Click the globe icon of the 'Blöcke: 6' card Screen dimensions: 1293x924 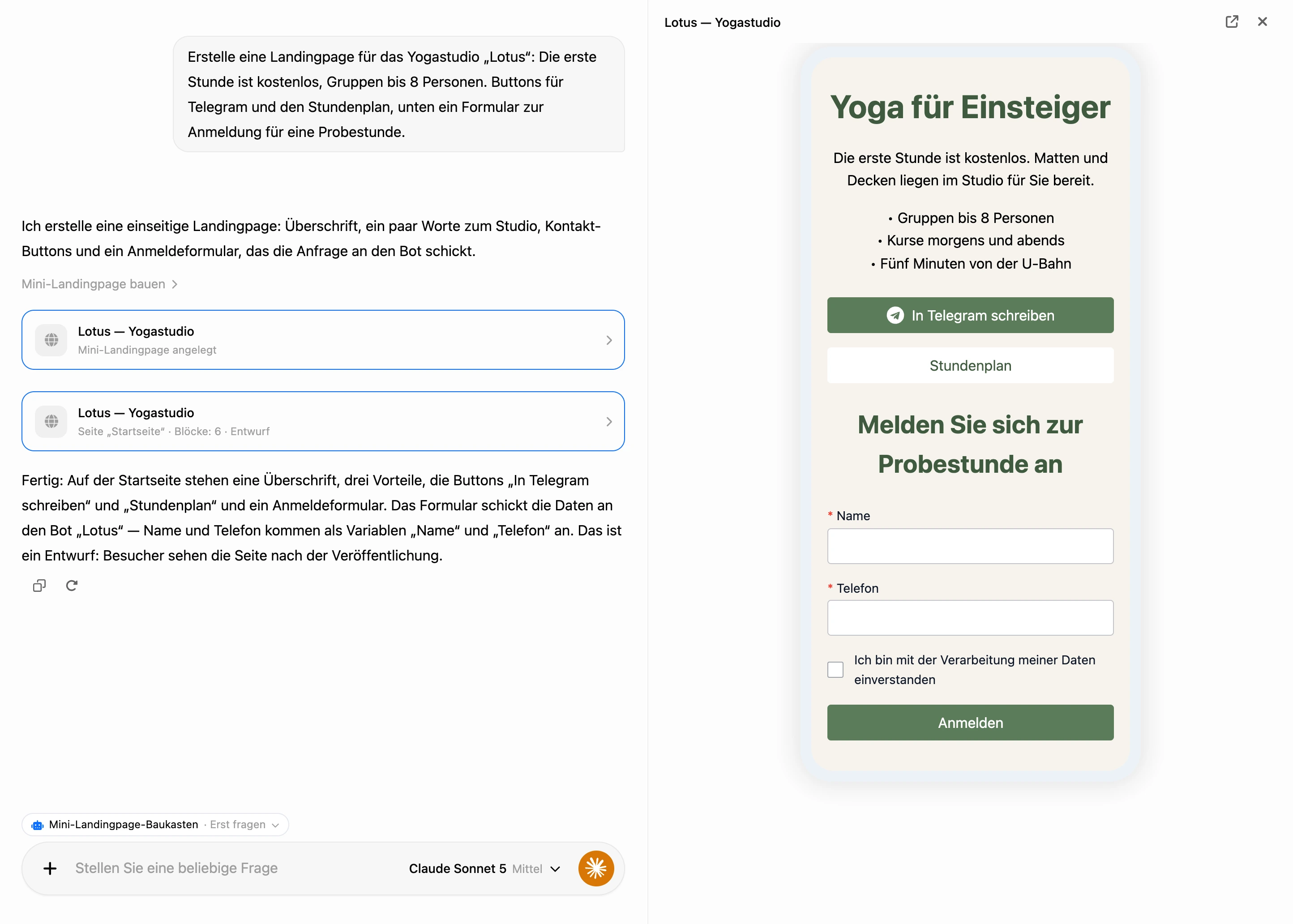[x=51, y=421]
